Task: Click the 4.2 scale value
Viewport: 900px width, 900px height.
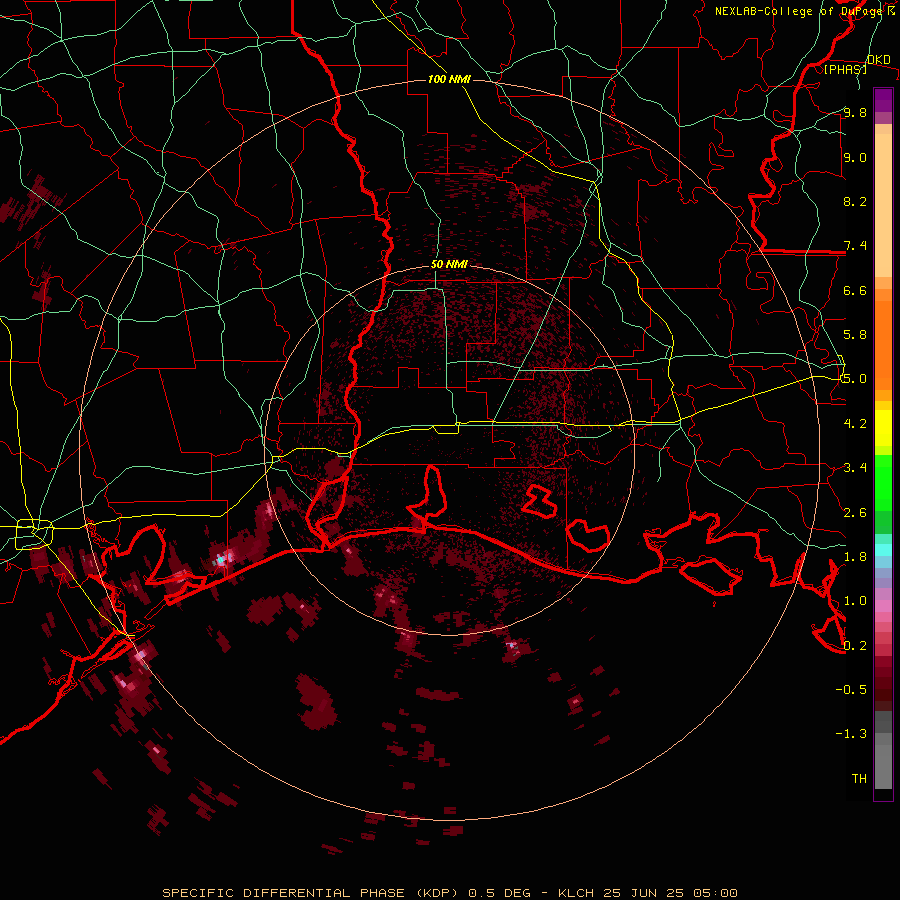Action: click(855, 424)
